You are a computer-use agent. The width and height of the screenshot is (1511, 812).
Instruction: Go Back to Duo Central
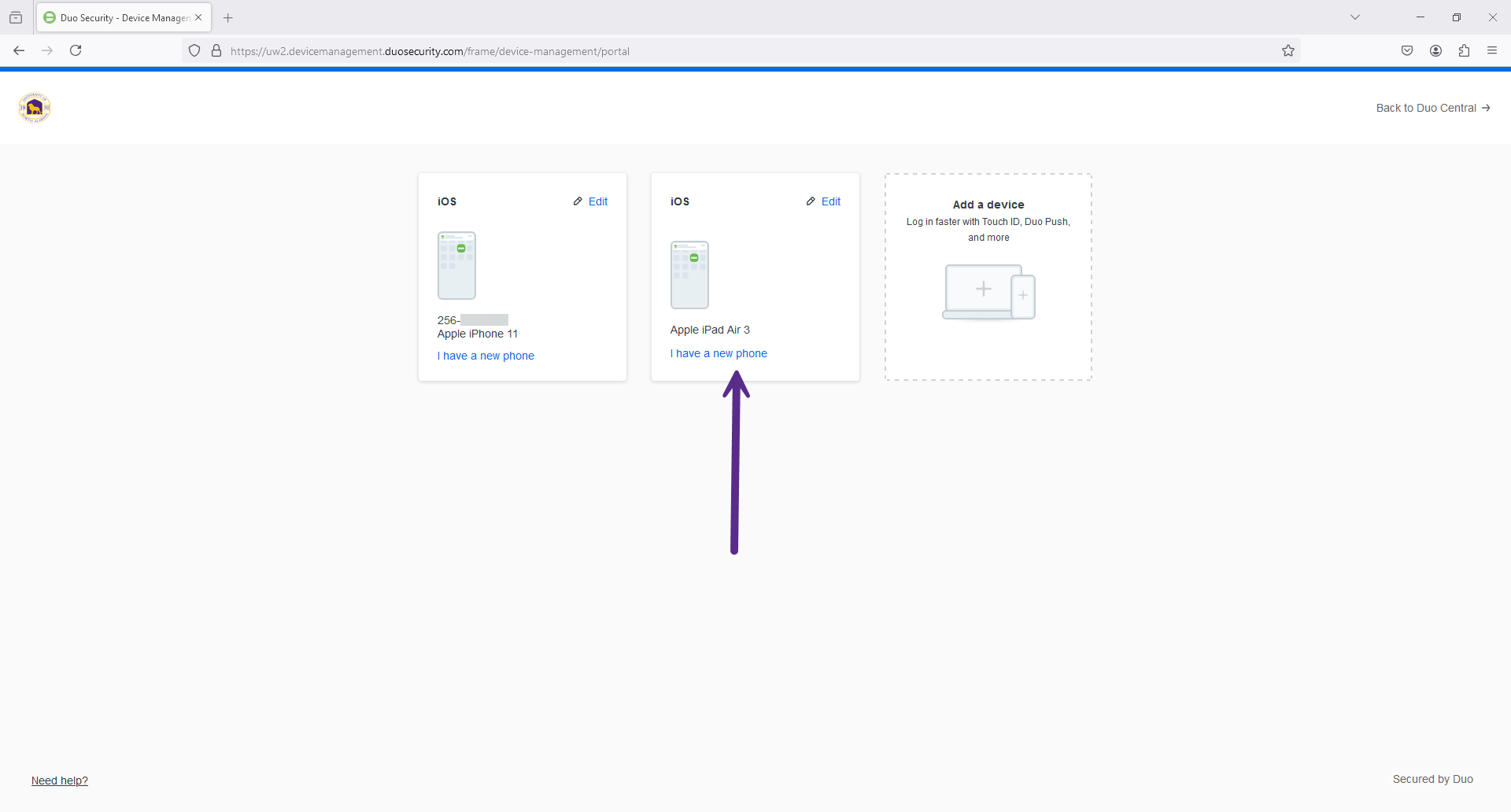[1432, 108]
